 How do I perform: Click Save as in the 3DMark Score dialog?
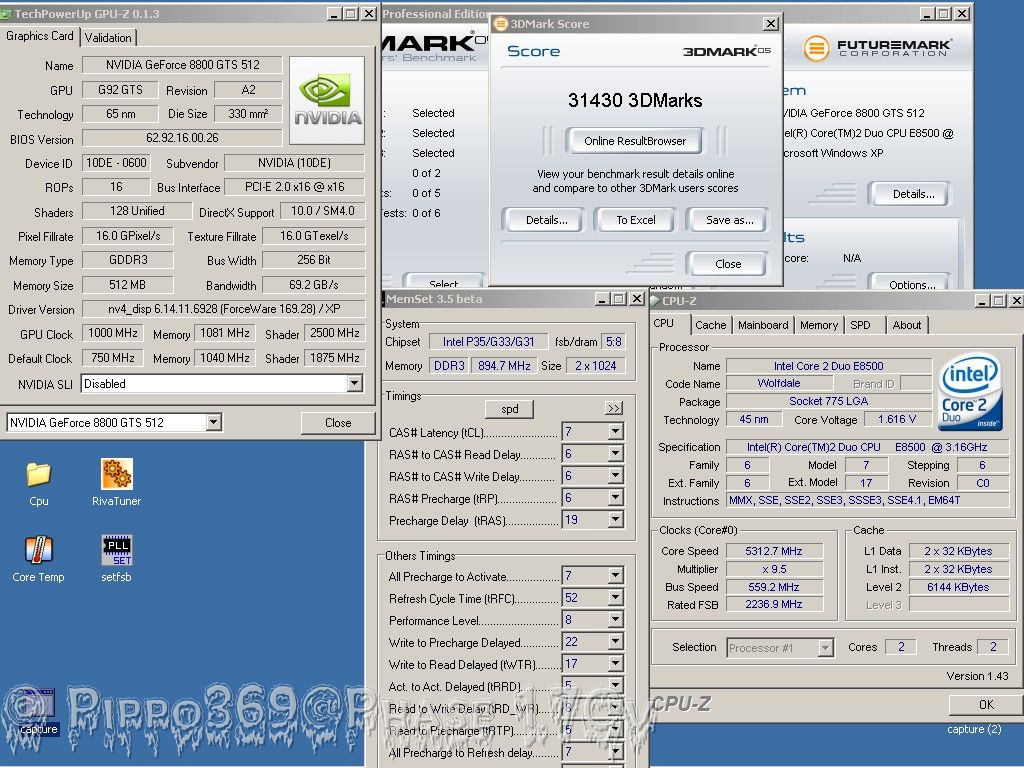[x=729, y=220]
